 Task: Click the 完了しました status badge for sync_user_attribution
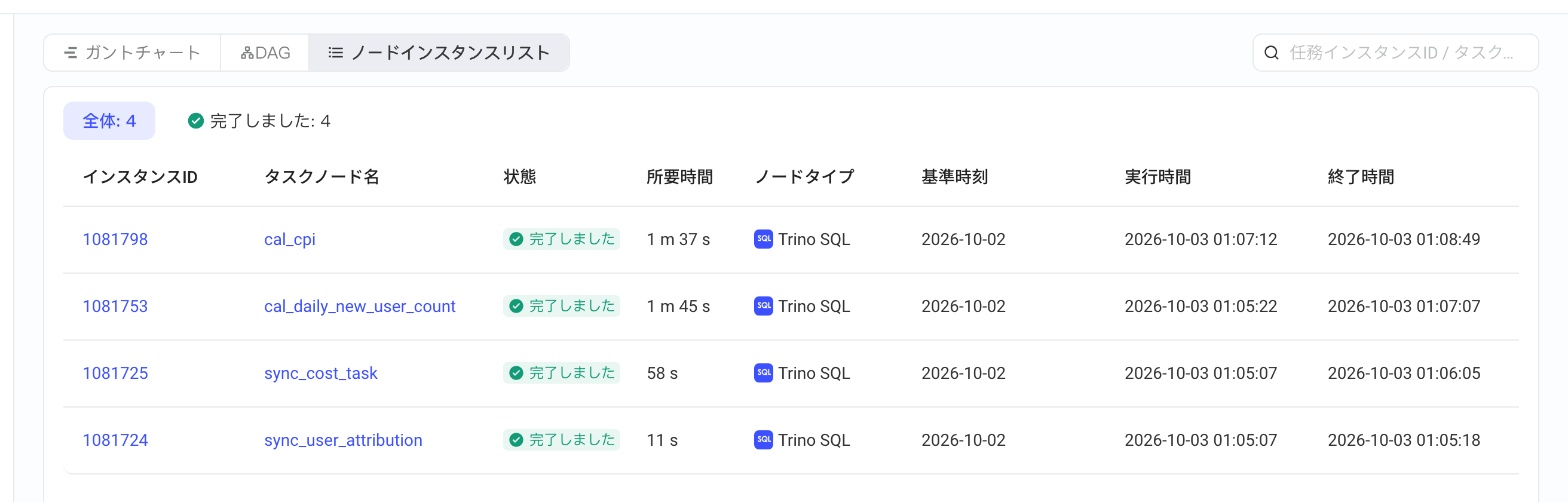(561, 440)
